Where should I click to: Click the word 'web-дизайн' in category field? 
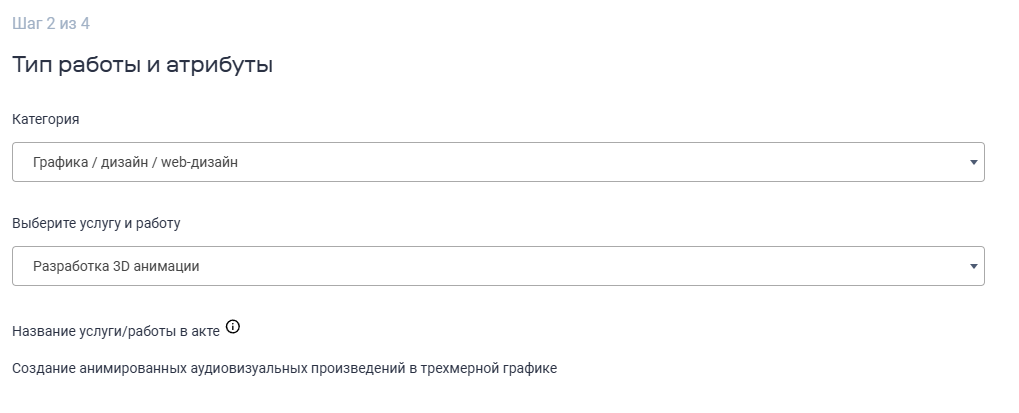[199, 162]
